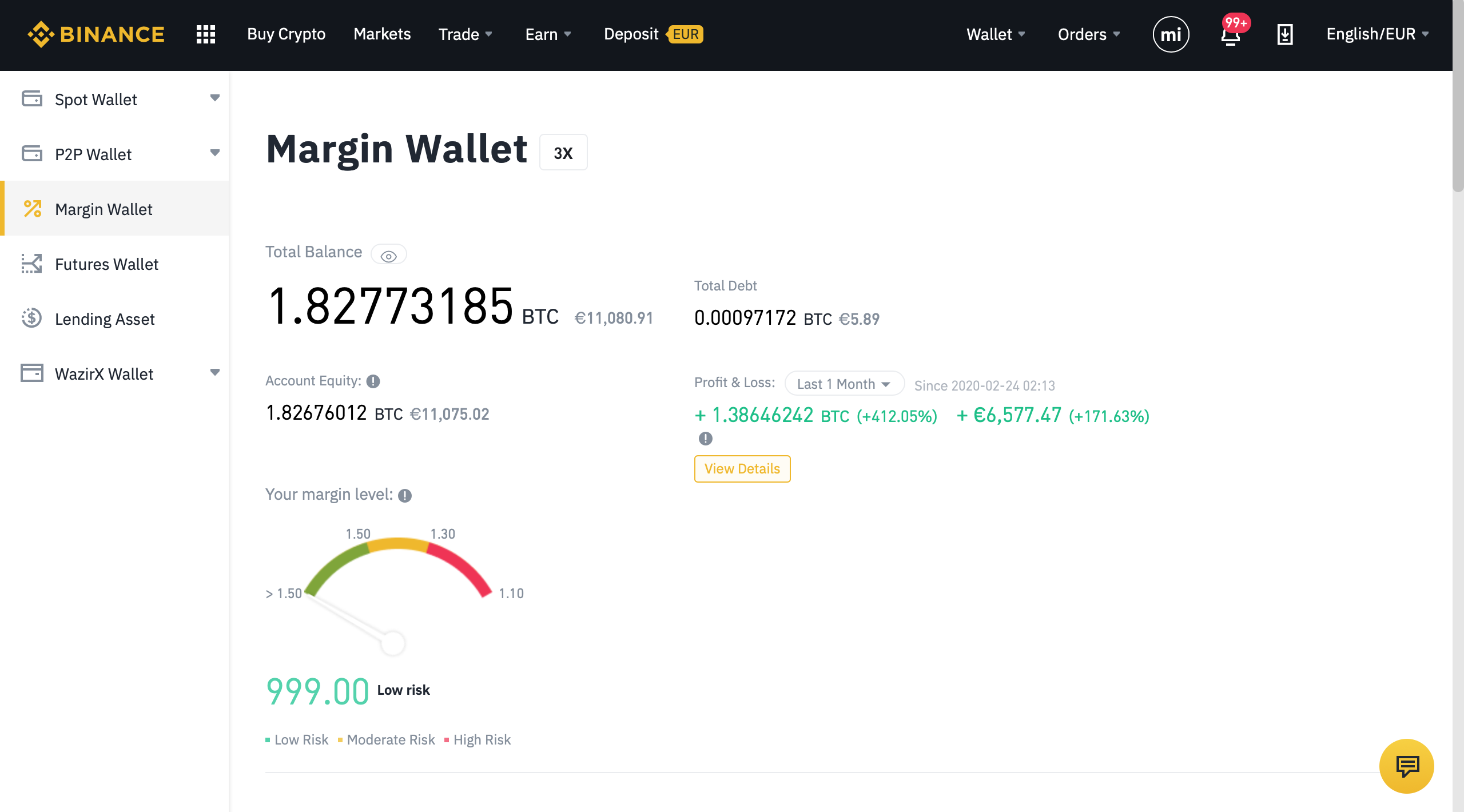Image resolution: width=1464 pixels, height=812 pixels.
Task: Open the apps grid menu icon
Action: [x=206, y=34]
